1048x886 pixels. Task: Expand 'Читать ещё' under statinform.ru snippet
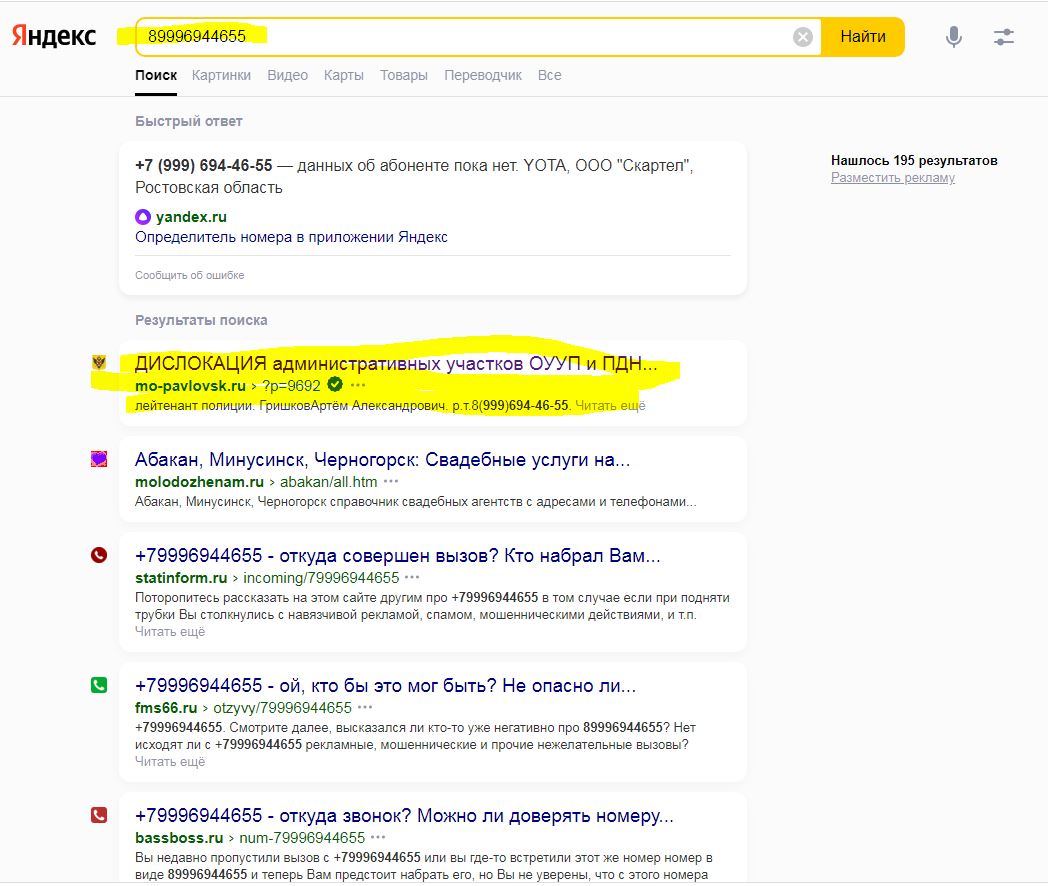(x=170, y=631)
